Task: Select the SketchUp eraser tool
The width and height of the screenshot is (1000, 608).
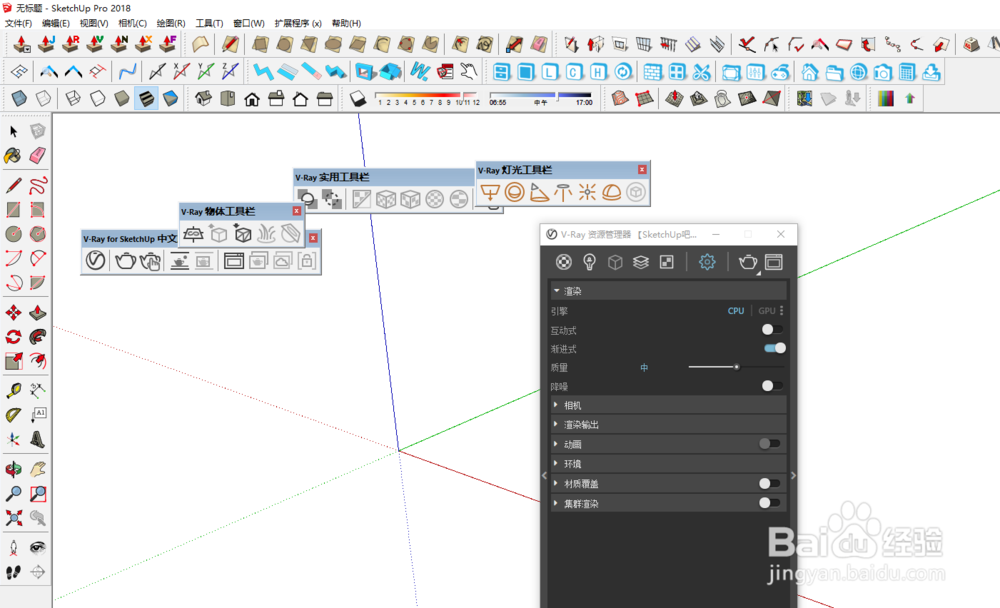Action: point(37,155)
